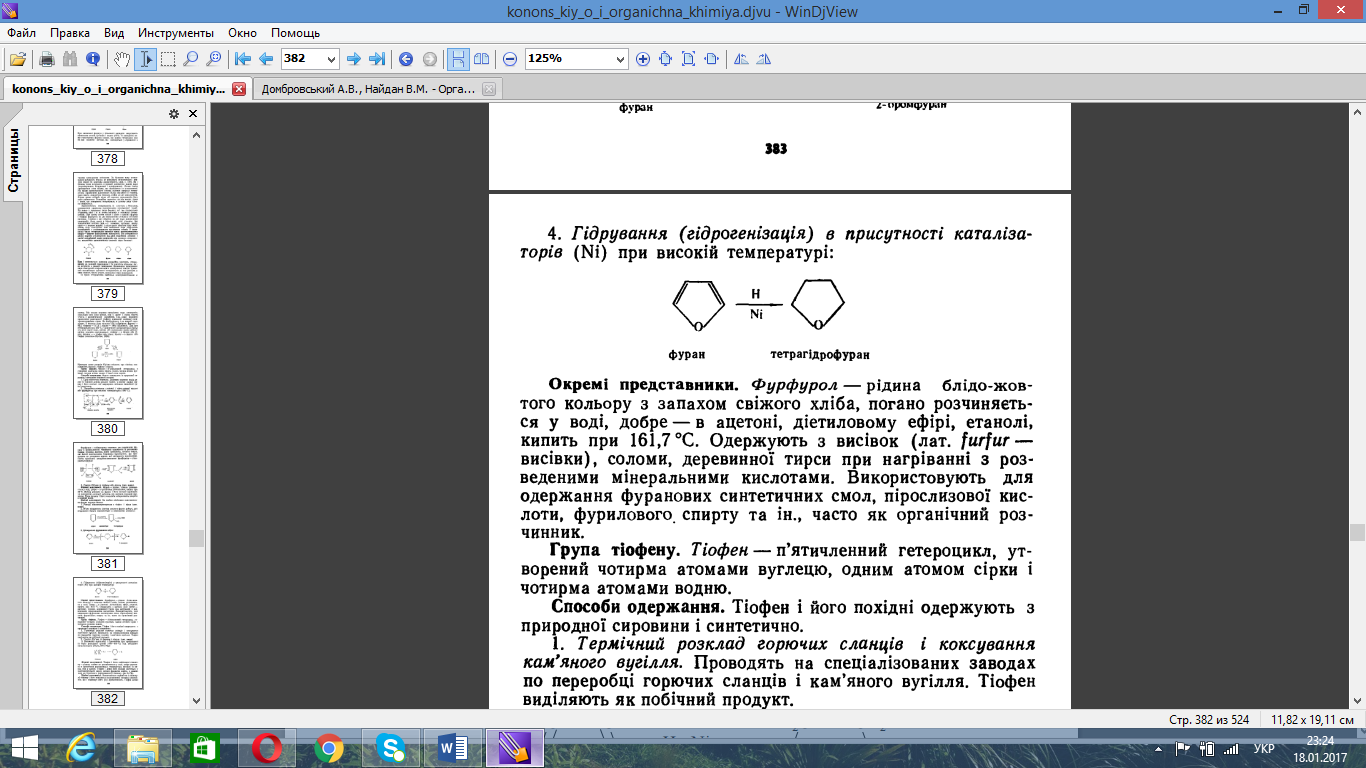Viewport: 1366px width, 768px height.
Task: Click the fit width icon
Action: tap(711, 59)
